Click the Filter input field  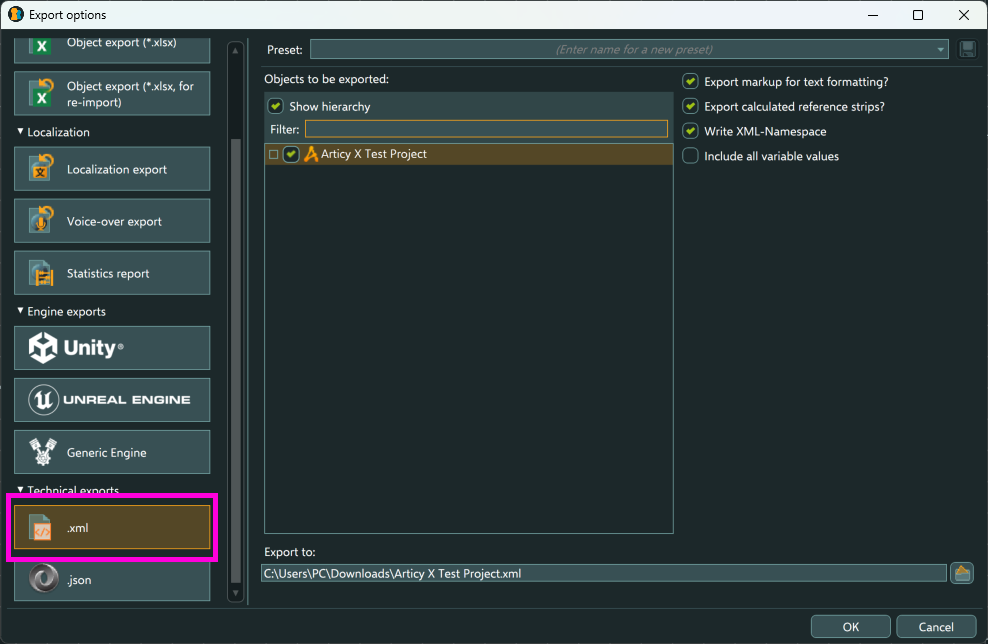tap(486, 129)
